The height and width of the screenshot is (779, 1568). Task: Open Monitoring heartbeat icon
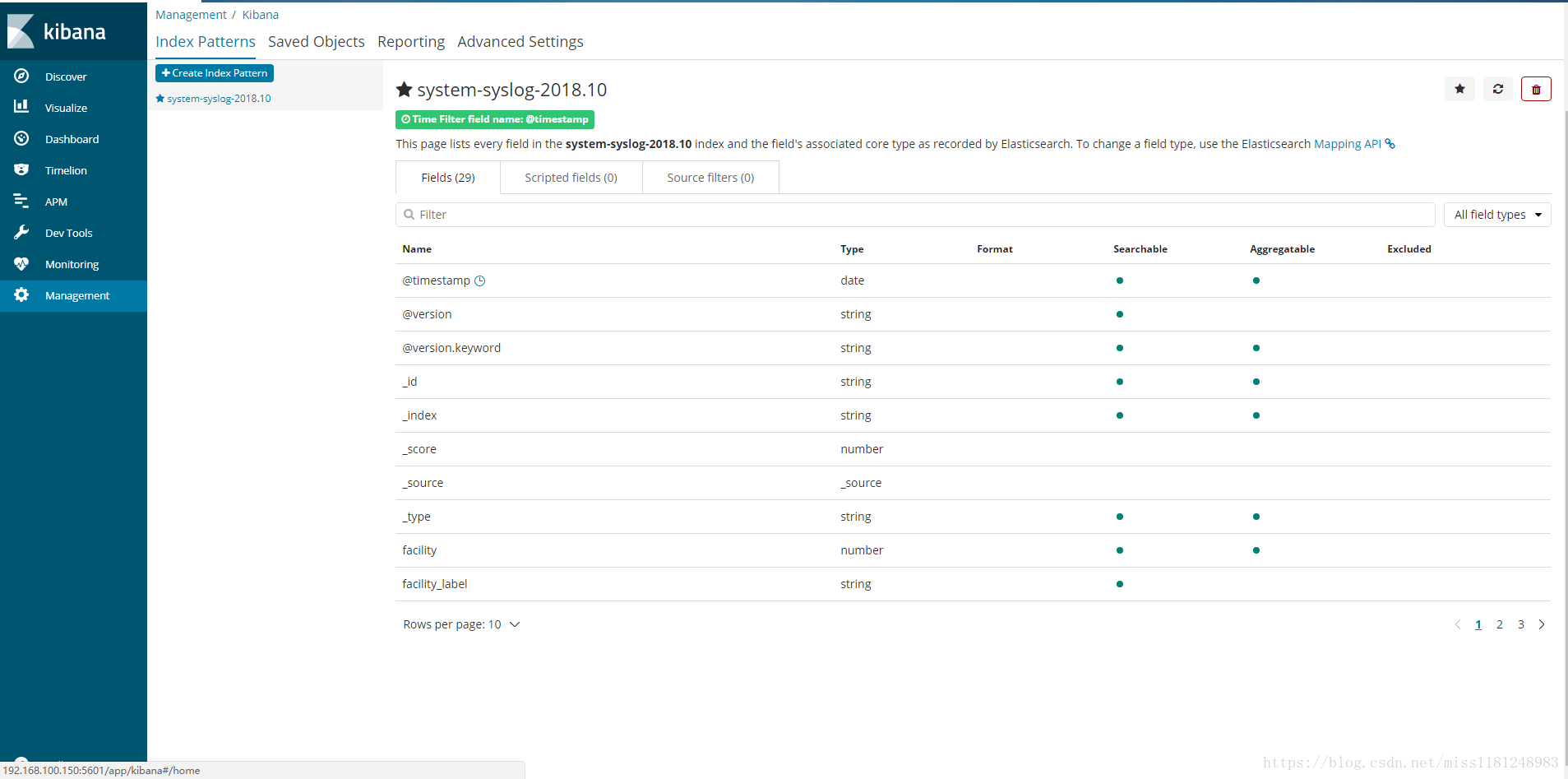(x=21, y=263)
